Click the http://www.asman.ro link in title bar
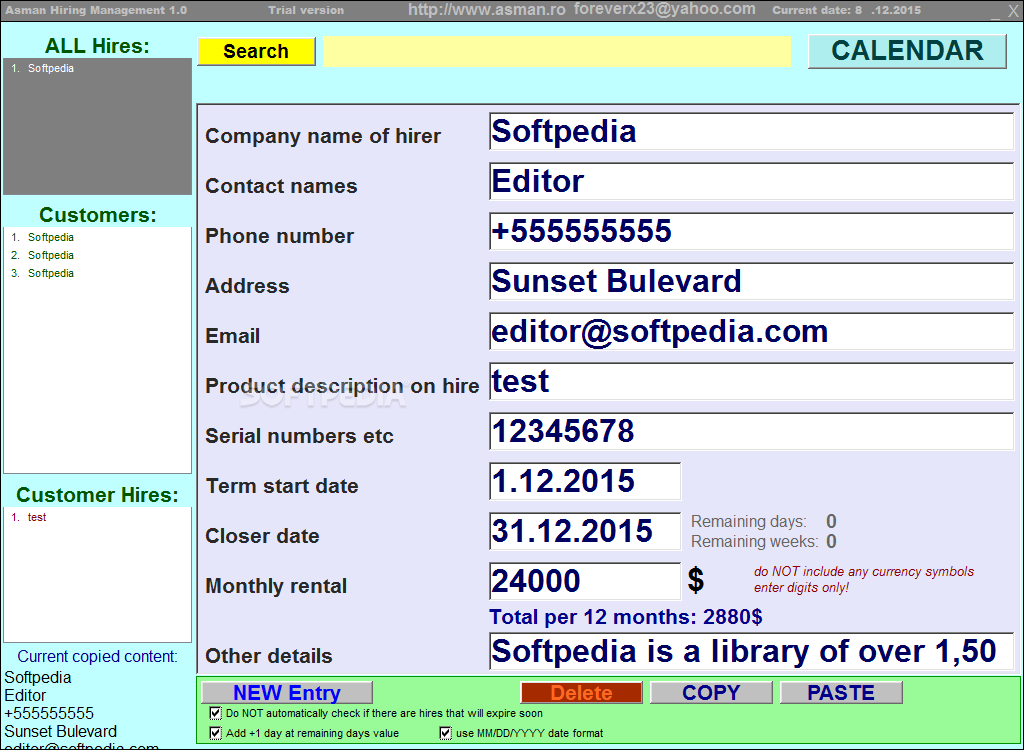The height and width of the screenshot is (750, 1024). [x=487, y=10]
